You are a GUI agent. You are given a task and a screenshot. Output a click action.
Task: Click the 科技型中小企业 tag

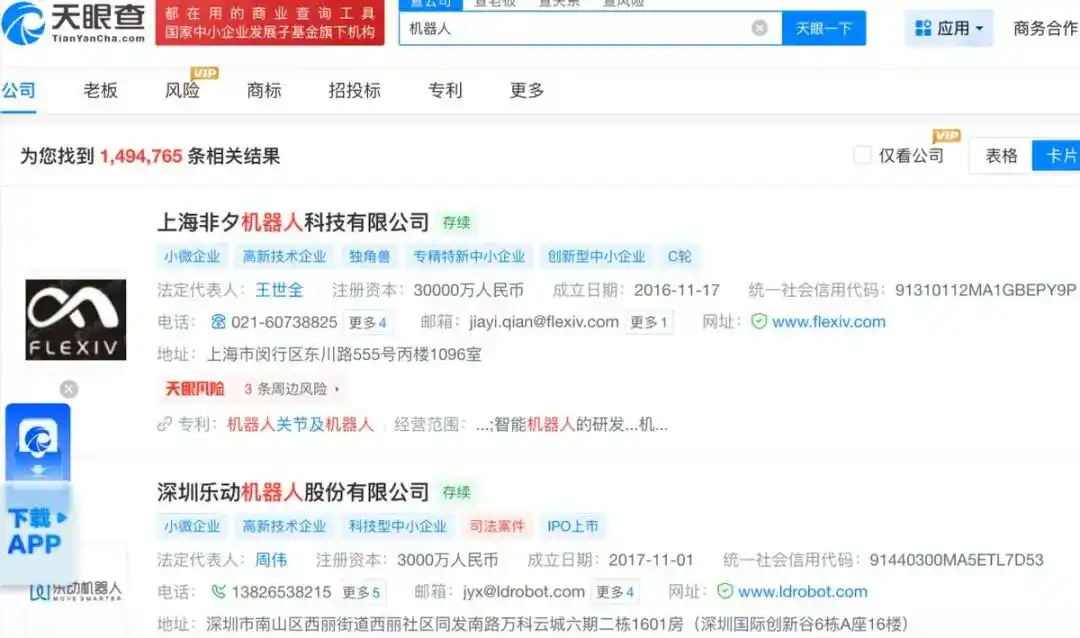[x=397, y=526]
